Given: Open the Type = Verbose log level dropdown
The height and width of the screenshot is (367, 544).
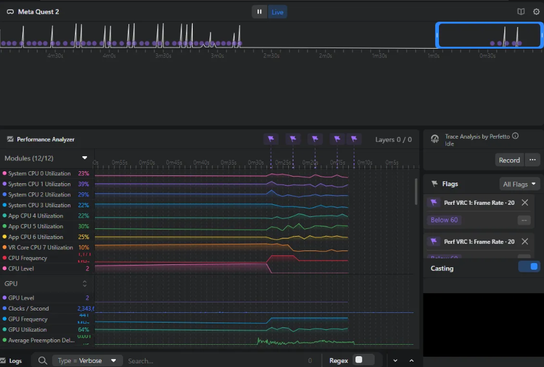Looking at the screenshot, I should [x=87, y=361].
